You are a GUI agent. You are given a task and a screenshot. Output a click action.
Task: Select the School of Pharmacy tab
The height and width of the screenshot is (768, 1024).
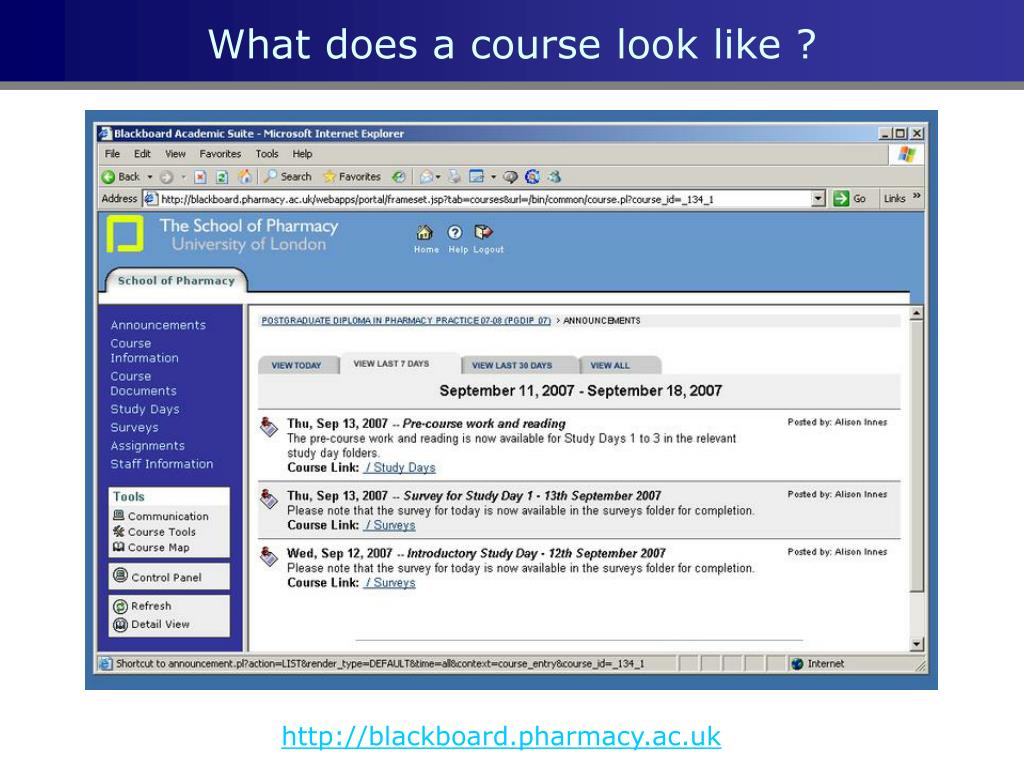click(176, 281)
